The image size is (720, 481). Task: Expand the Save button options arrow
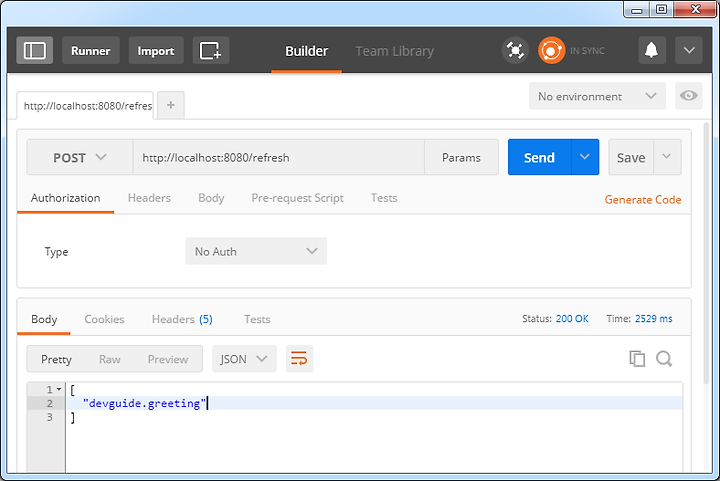[x=667, y=157]
